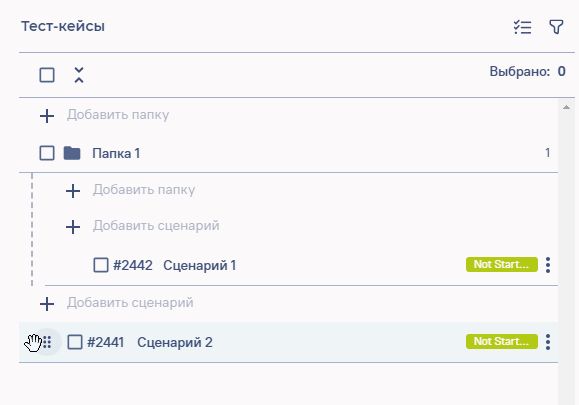Click plus icon for nested Добавить папку
The height and width of the screenshot is (405, 579).
pyautogui.click(x=73, y=191)
